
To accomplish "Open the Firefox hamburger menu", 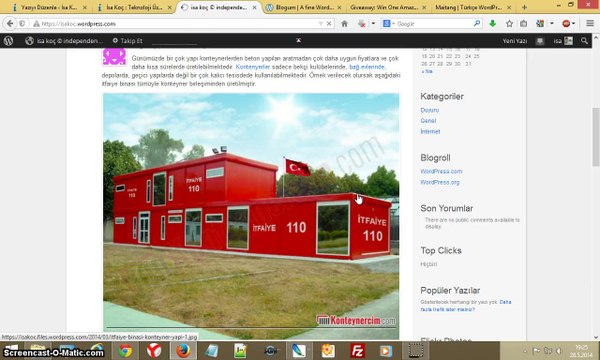I will 590,24.
